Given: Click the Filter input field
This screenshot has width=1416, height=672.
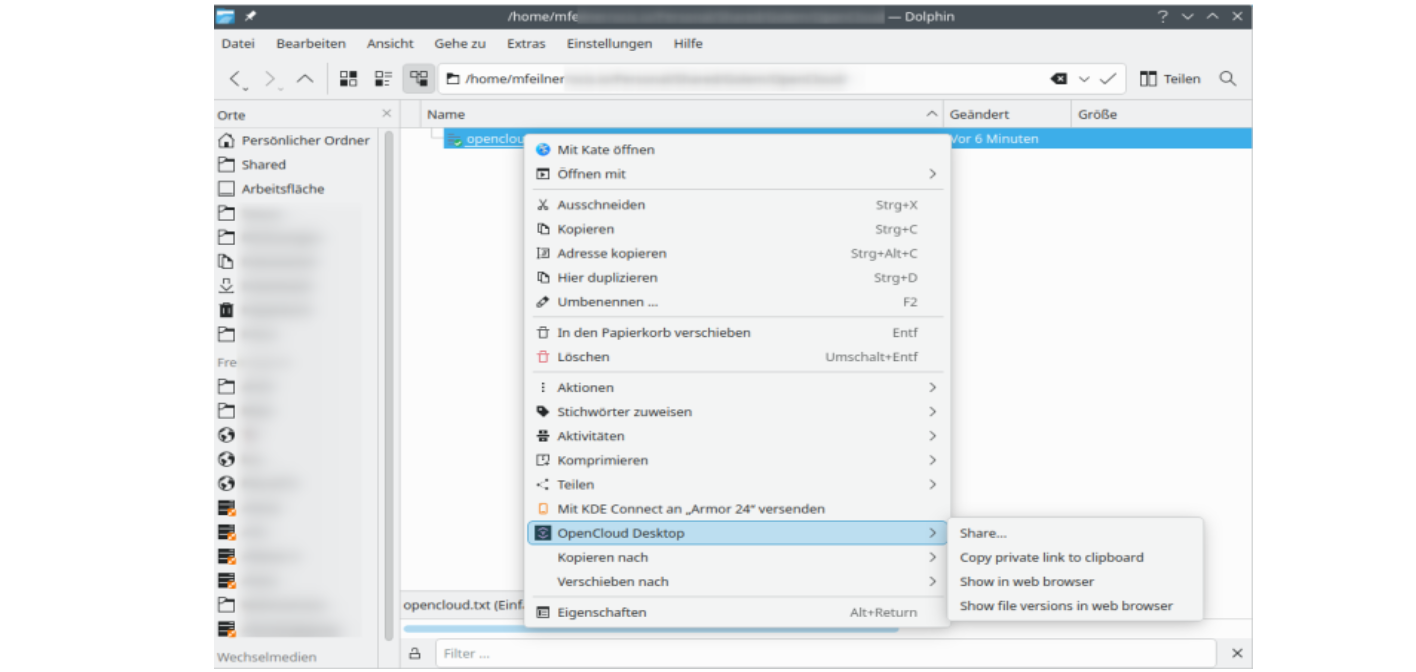Looking at the screenshot, I should coord(825,654).
